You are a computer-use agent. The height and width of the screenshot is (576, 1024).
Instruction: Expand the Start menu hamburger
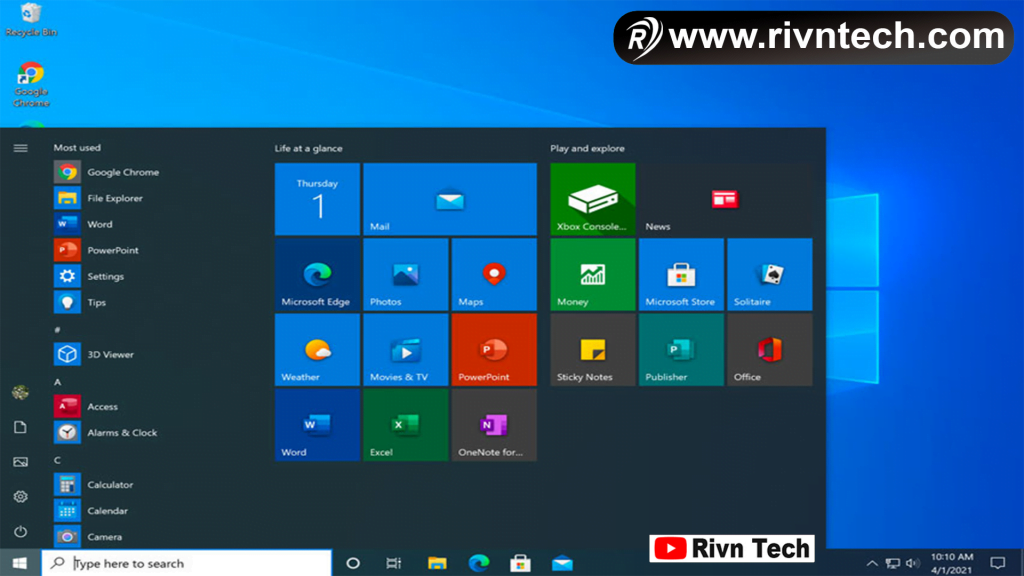(20, 148)
